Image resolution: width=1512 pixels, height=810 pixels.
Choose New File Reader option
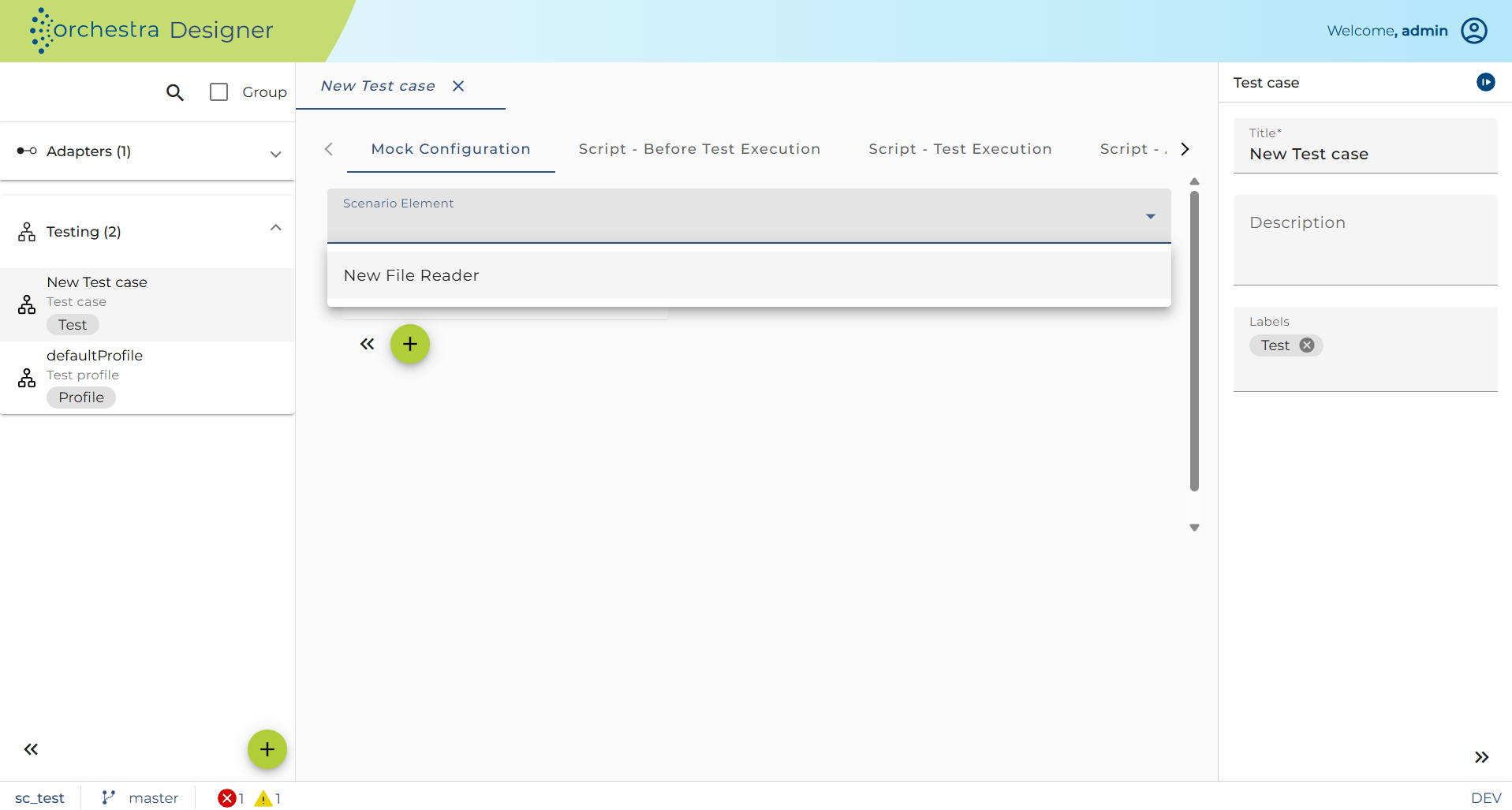tap(749, 275)
